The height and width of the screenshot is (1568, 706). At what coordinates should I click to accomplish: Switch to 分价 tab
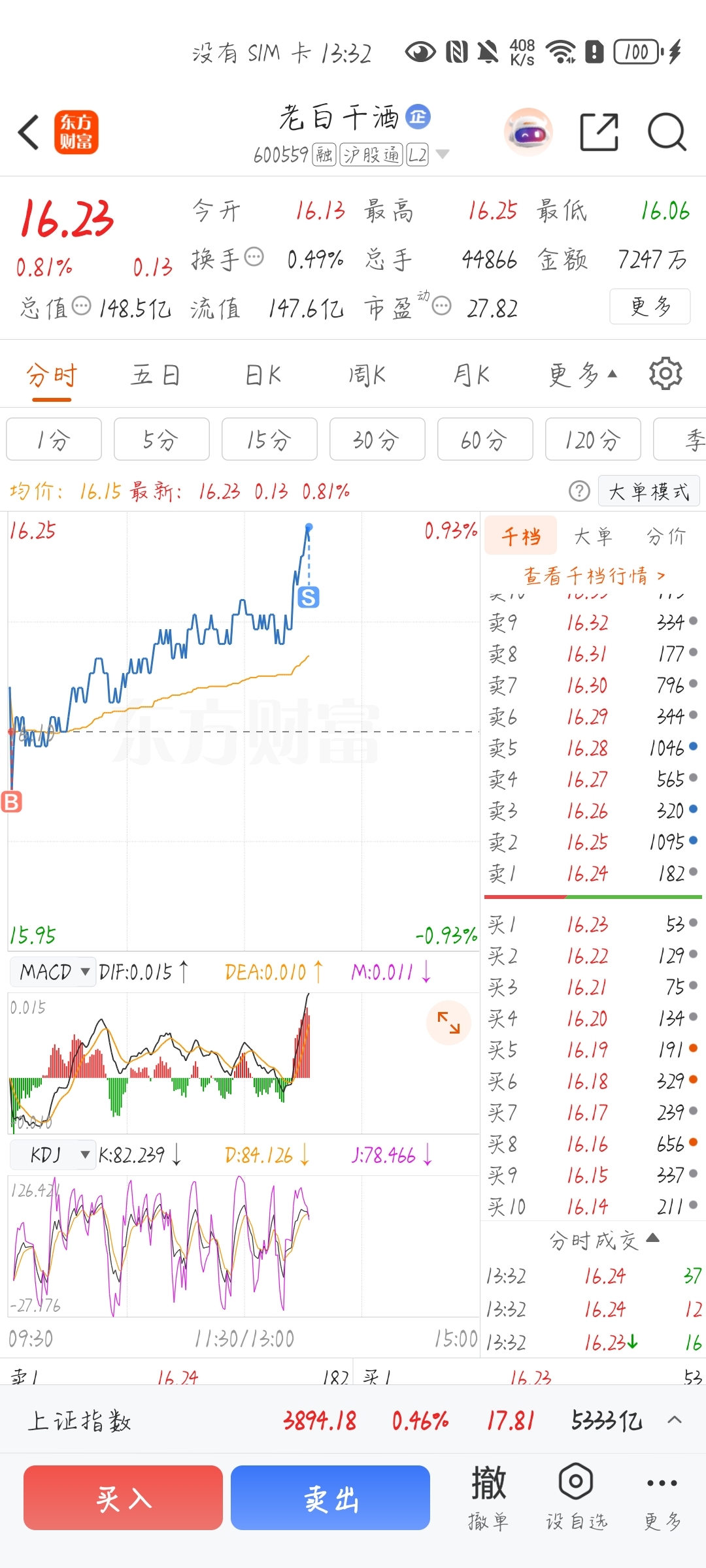(666, 536)
